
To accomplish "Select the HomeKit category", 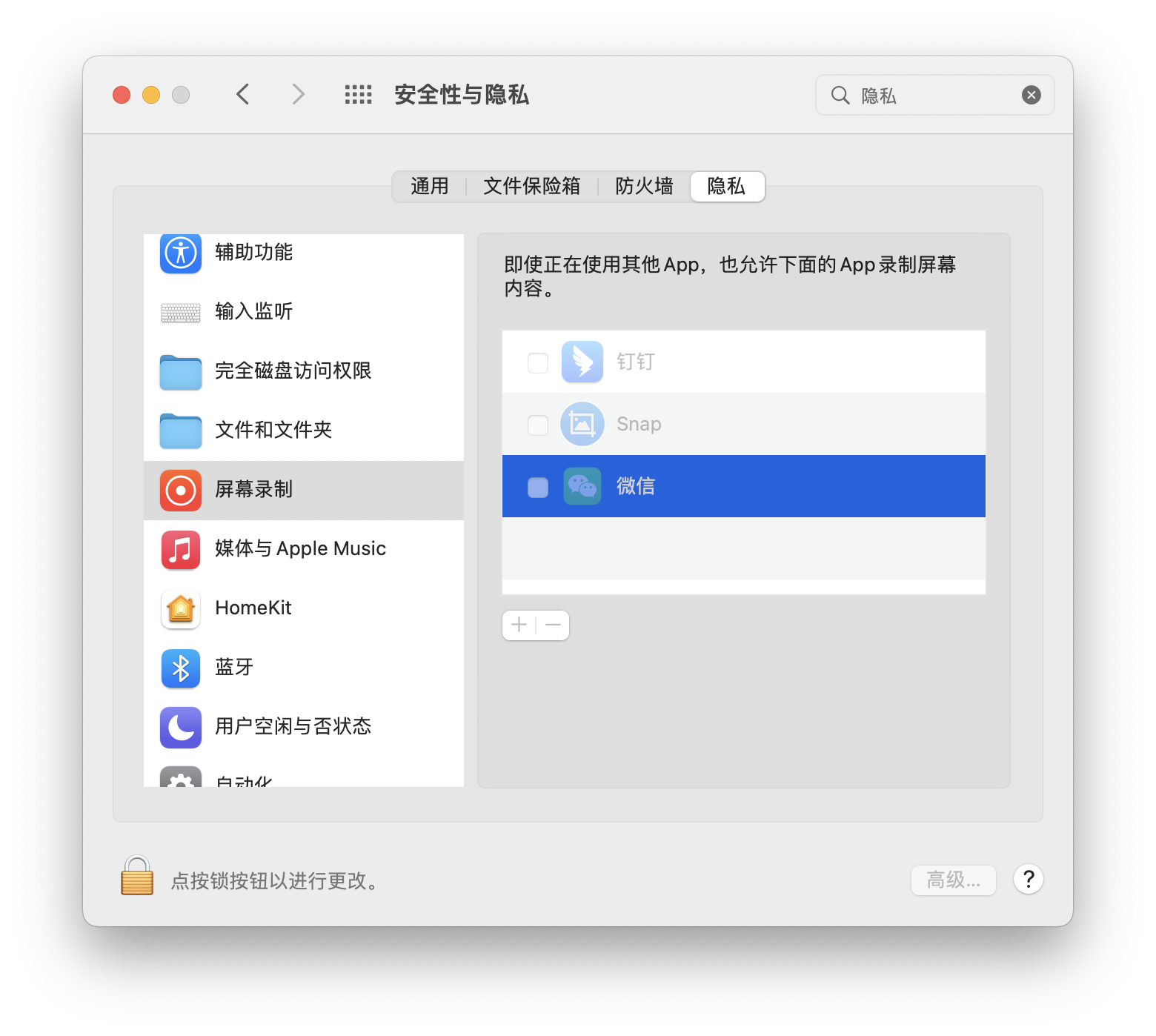I will point(304,608).
